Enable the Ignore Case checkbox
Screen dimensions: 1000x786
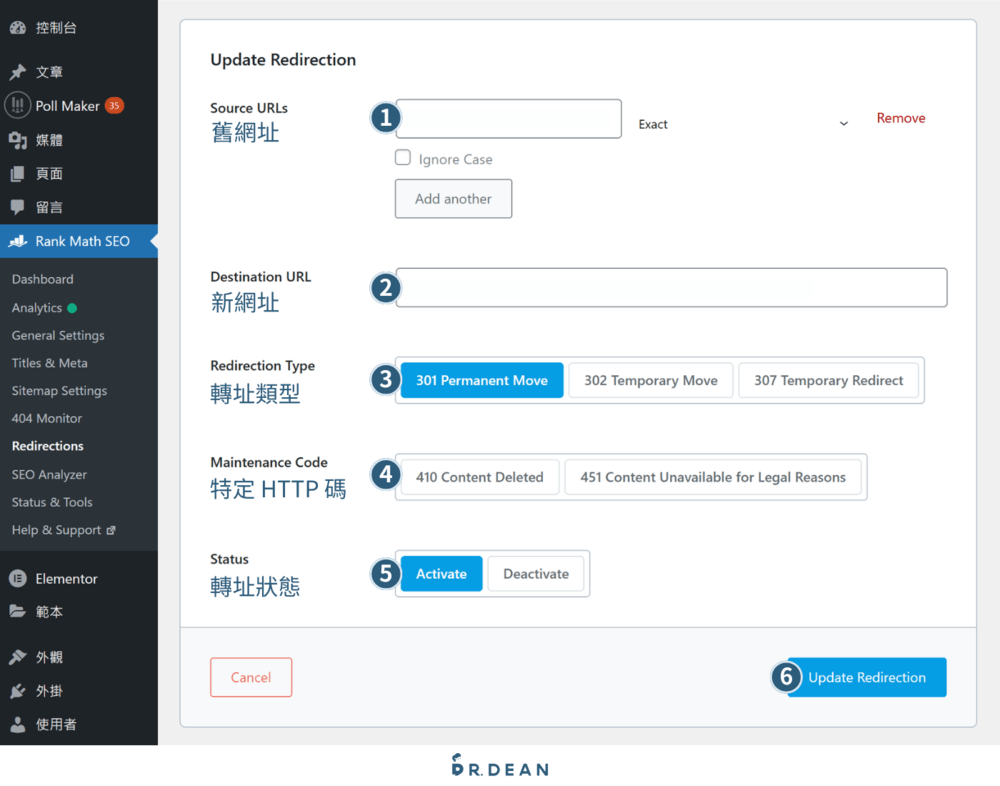point(402,157)
